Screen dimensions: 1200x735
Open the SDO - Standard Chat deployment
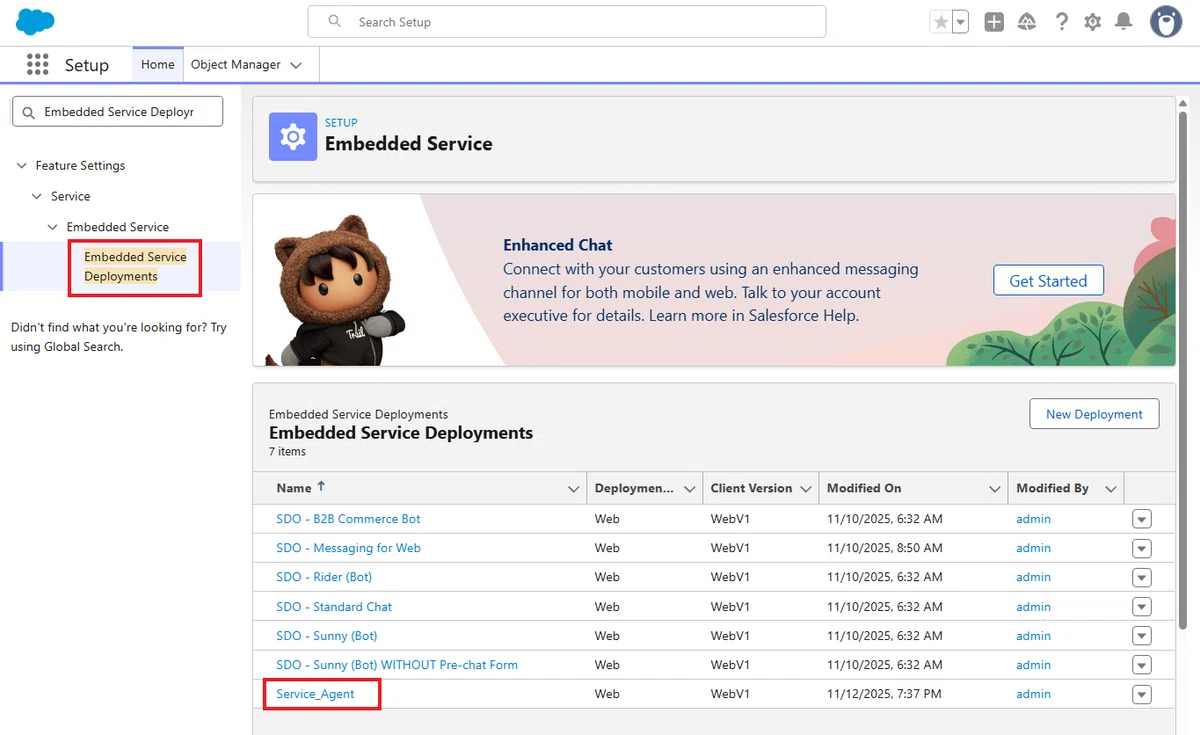[334, 607]
